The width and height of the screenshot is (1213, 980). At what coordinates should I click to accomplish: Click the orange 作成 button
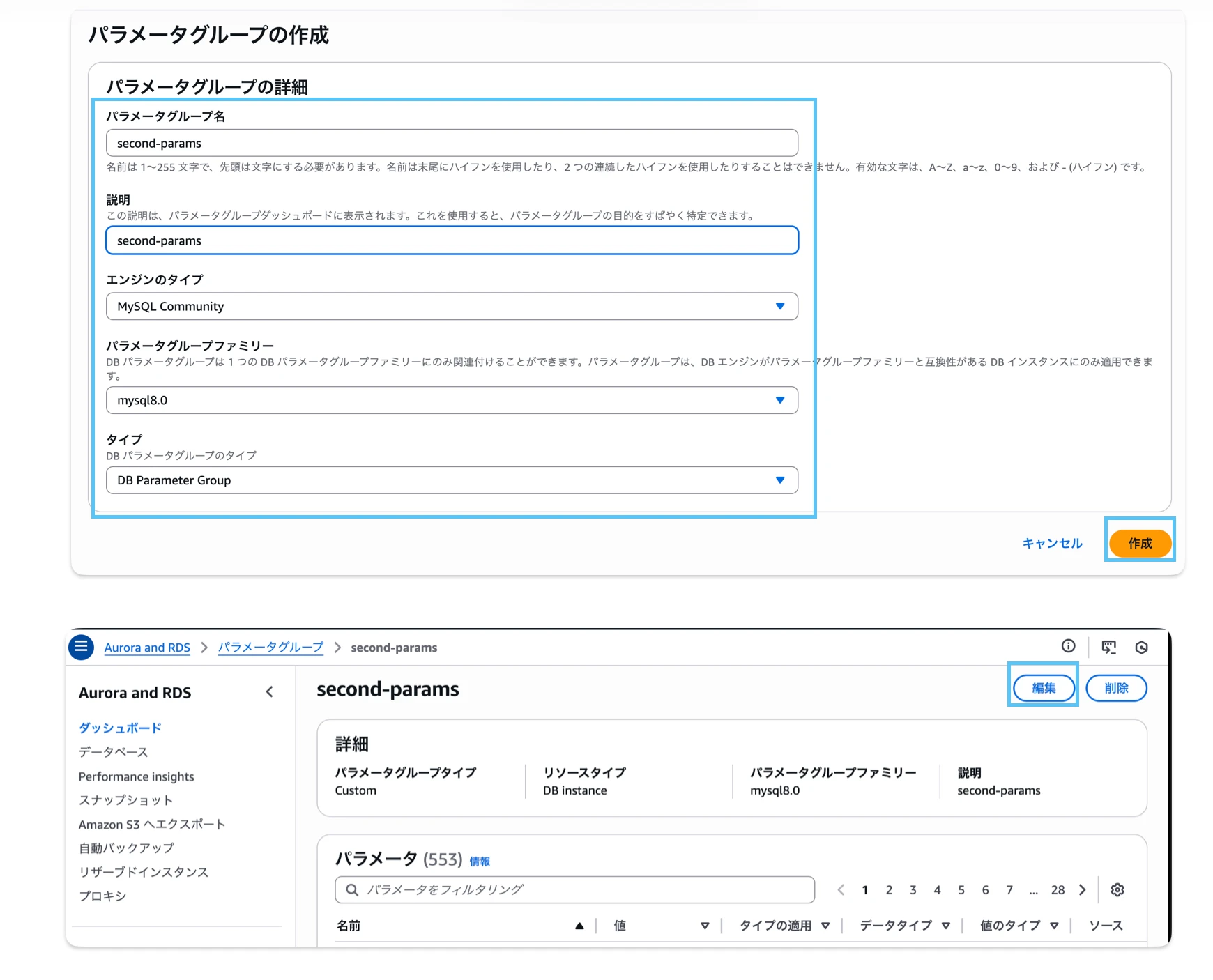pyautogui.click(x=1140, y=543)
